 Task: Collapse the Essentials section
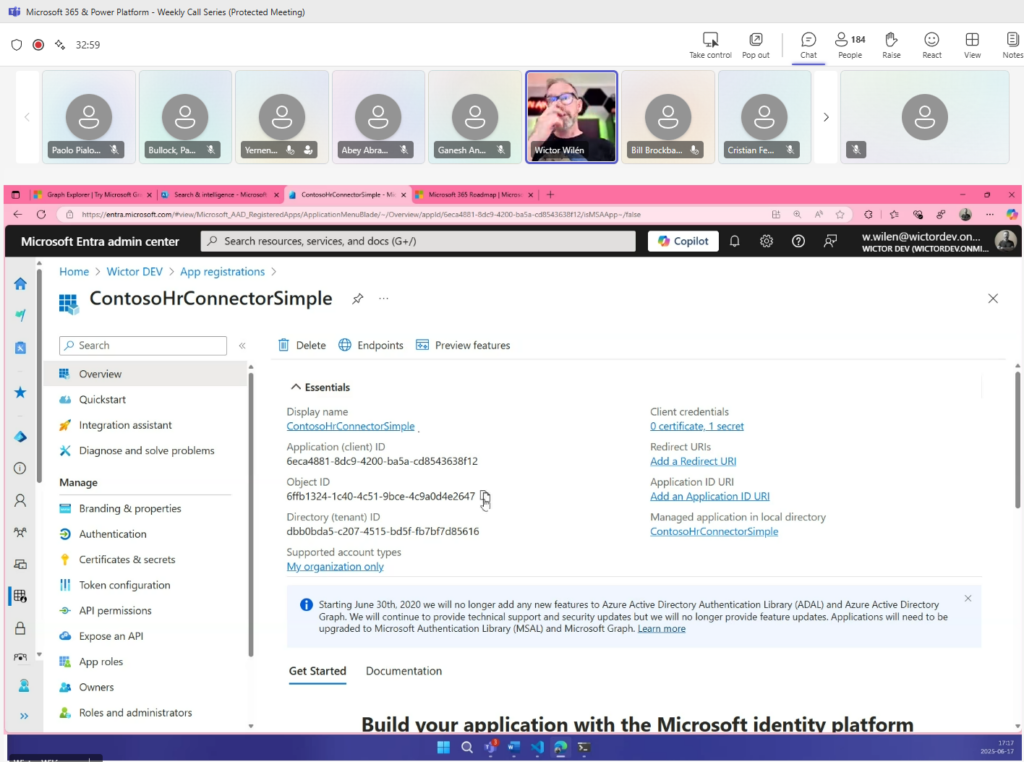321,387
